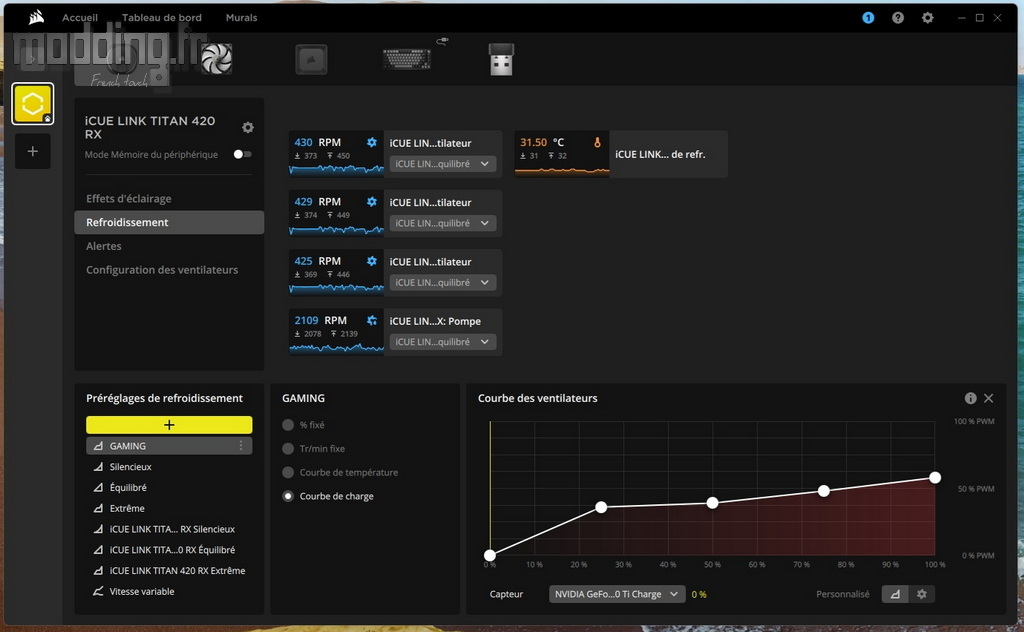The width and height of the screenshot is (1024, 632).
Task: Select the curve point at 25 % load
Action: [x=601, y=507]
